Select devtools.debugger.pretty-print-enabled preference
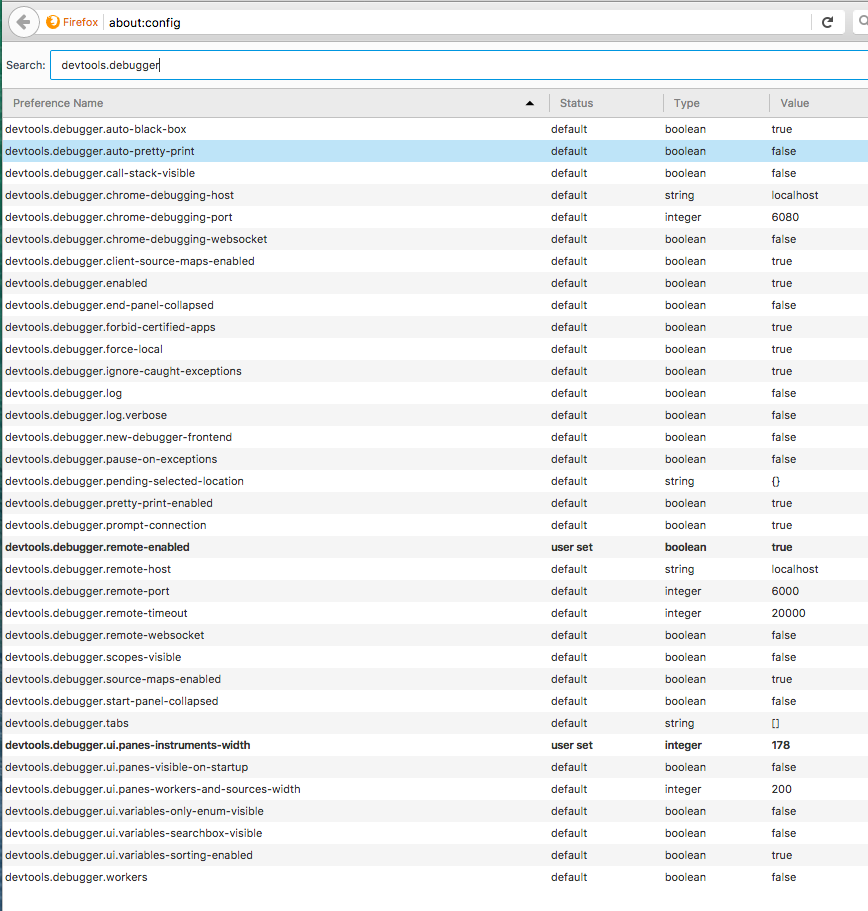Viewport: 868px width, 911px height. point(435,503)
